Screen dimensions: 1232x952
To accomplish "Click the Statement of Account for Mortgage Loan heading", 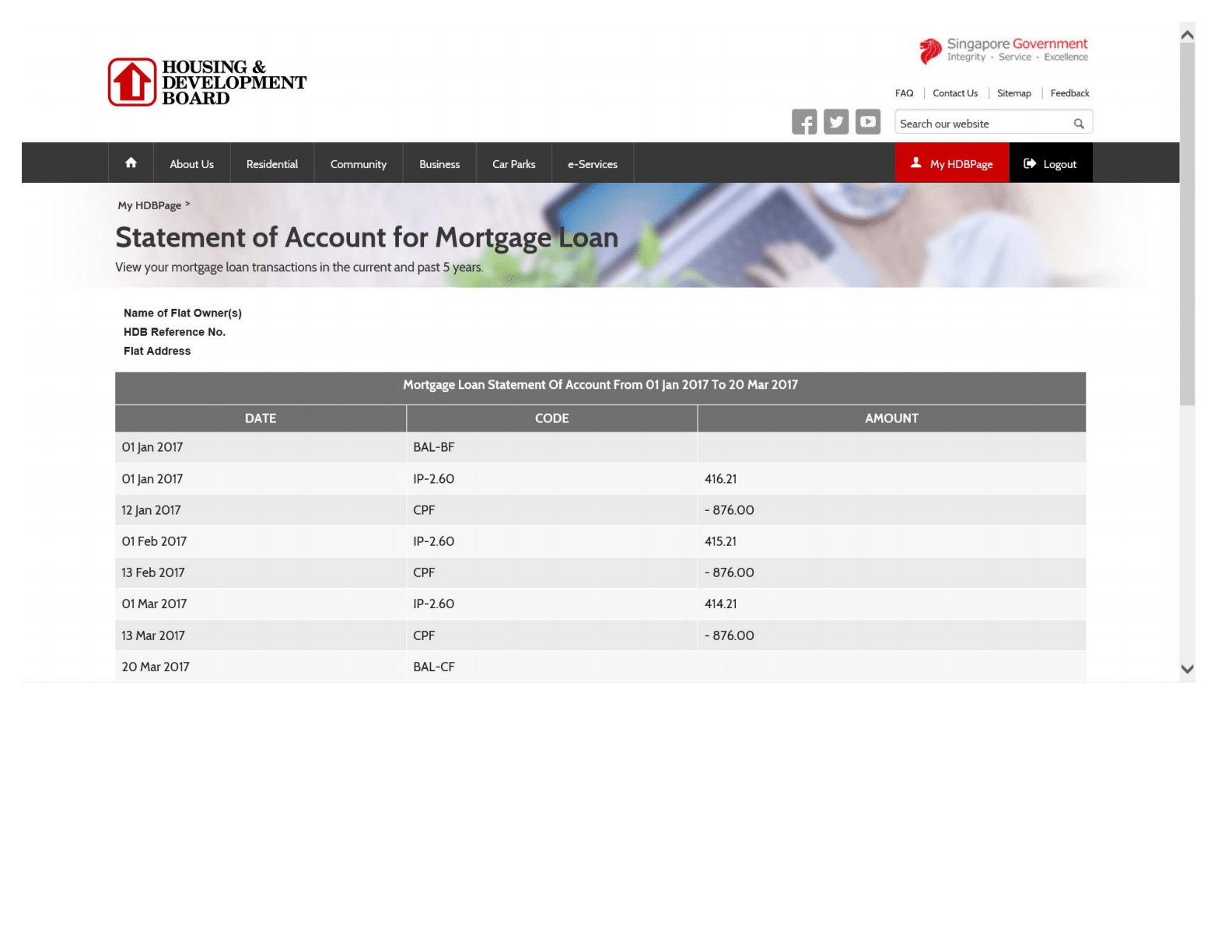I will click(367, 237).
